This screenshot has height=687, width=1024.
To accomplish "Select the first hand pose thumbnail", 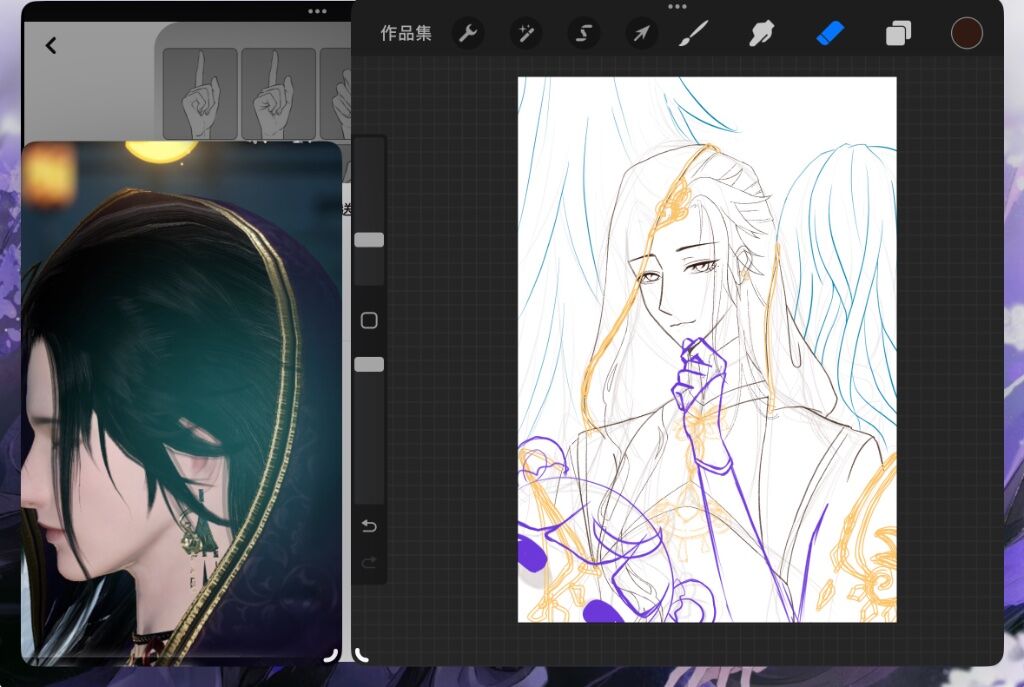I will click(200, 94).
